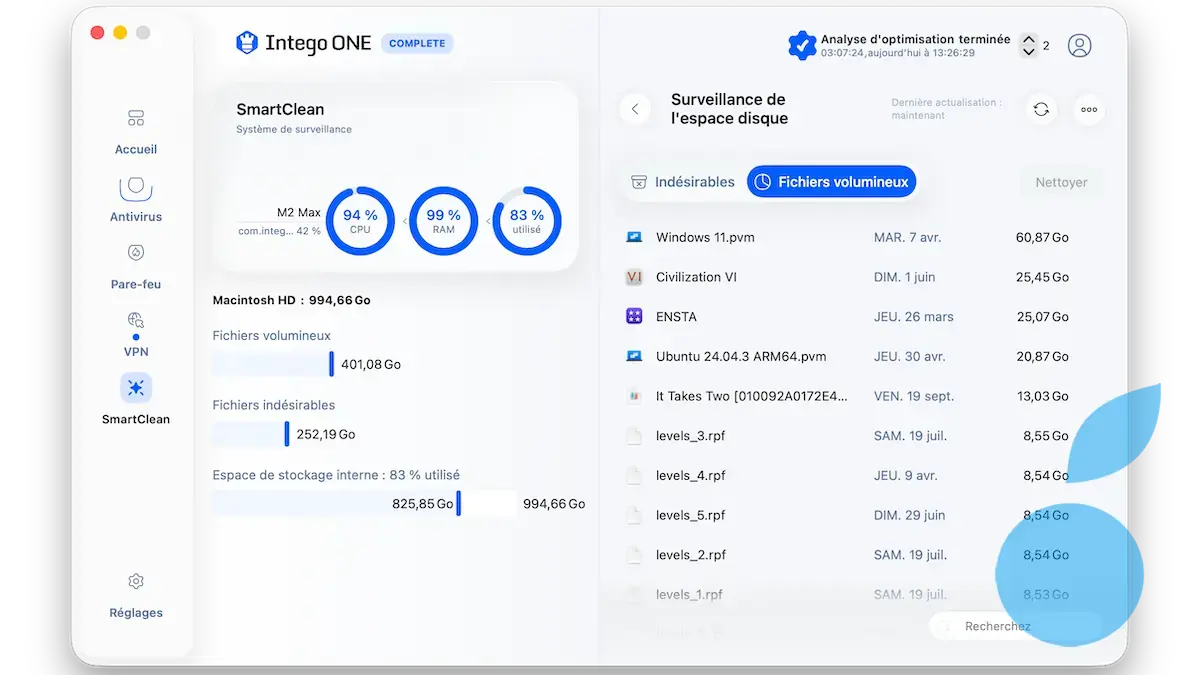The width and height of the screenshot is (1200, 675).
Task: Click the levels_4.rpf document icon
Action: point(633,476)
